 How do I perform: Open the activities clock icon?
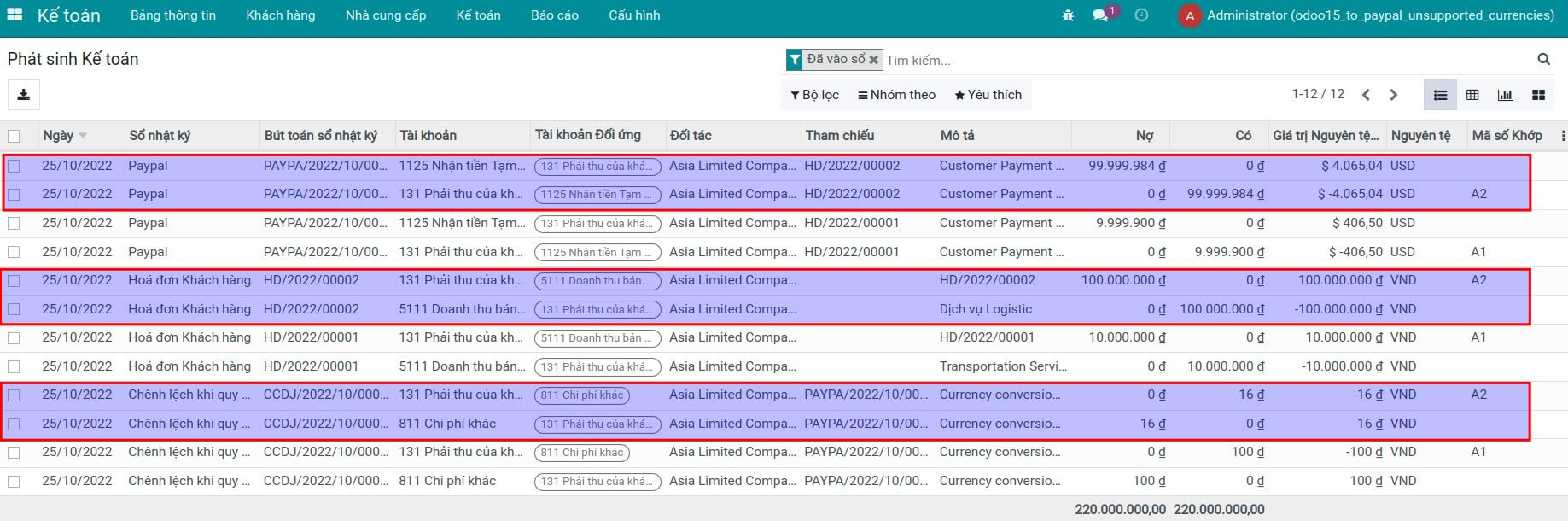click(x=1141, y=15)
